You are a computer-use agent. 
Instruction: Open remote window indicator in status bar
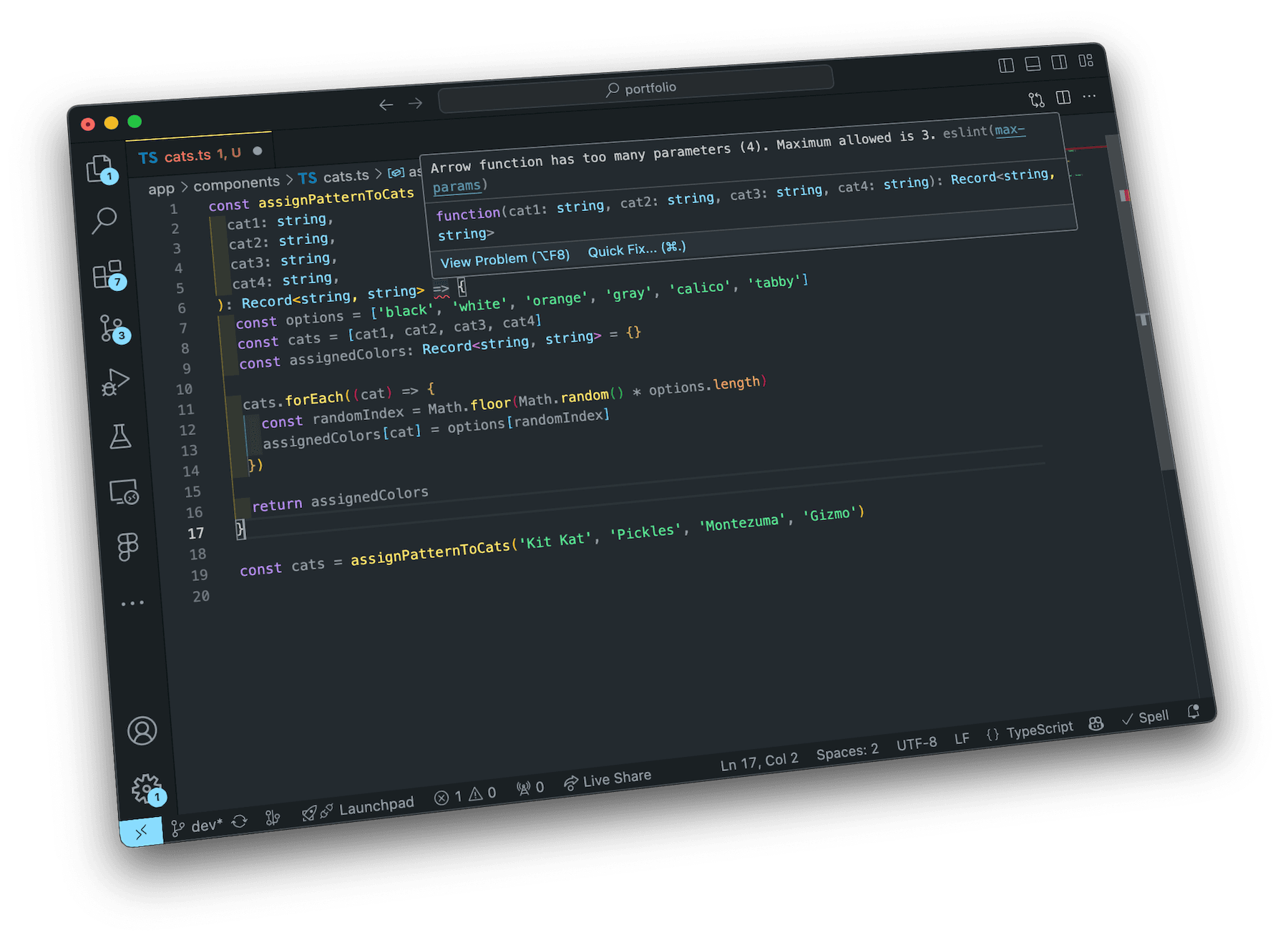[141, 832]
